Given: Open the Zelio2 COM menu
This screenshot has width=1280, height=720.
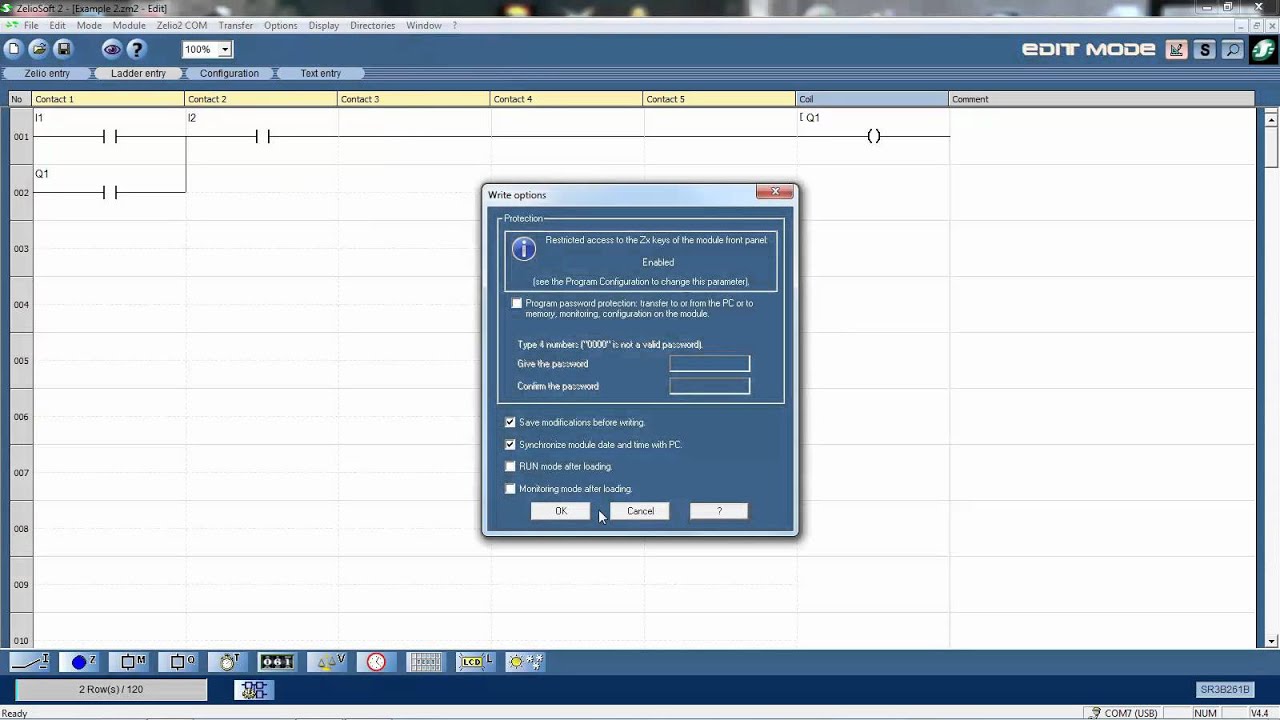Looking at the screenshot, I should click(182, 25).
